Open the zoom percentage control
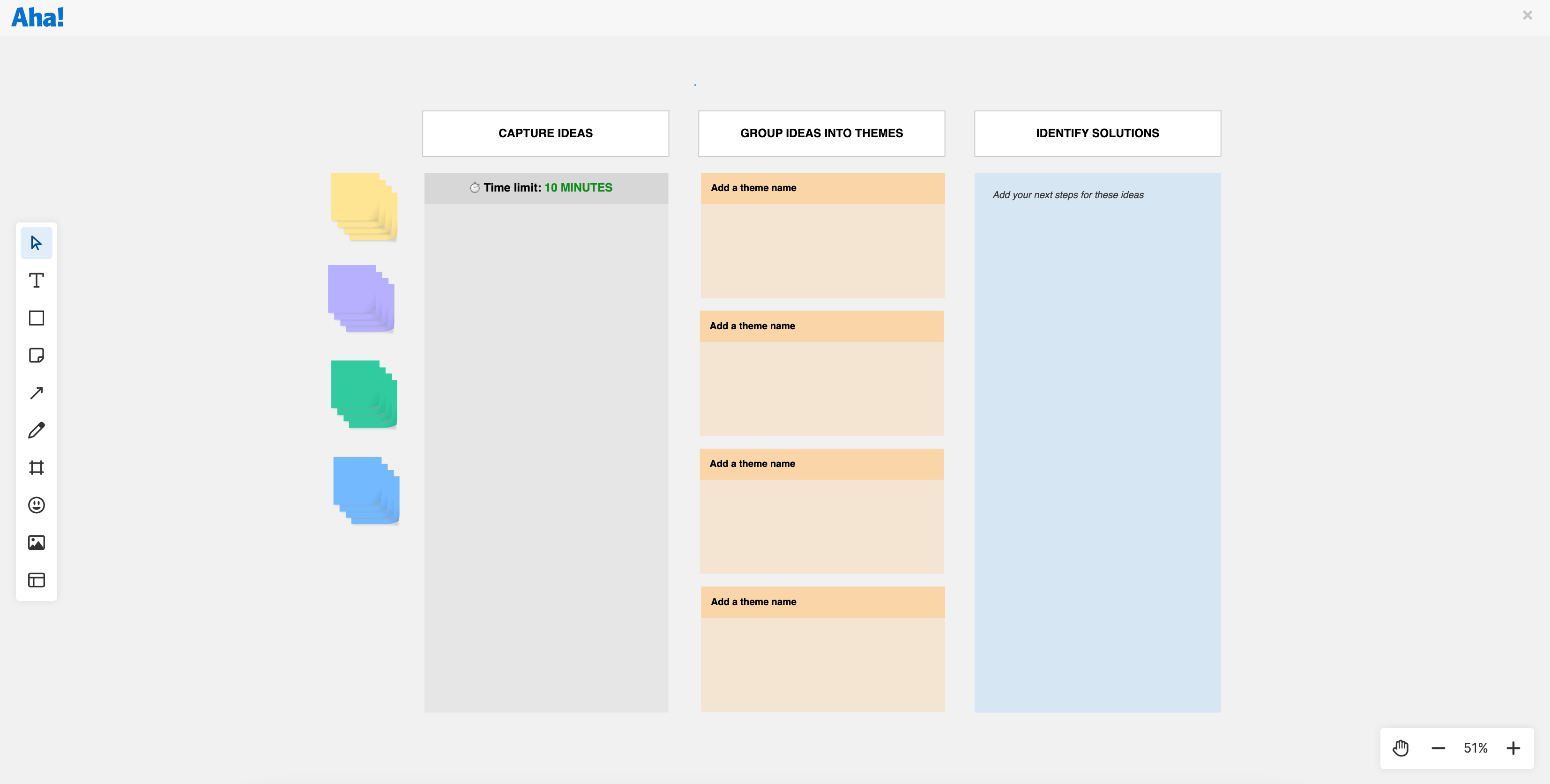The width and height of the screenshot is (1550, 784). point(1476,748)
